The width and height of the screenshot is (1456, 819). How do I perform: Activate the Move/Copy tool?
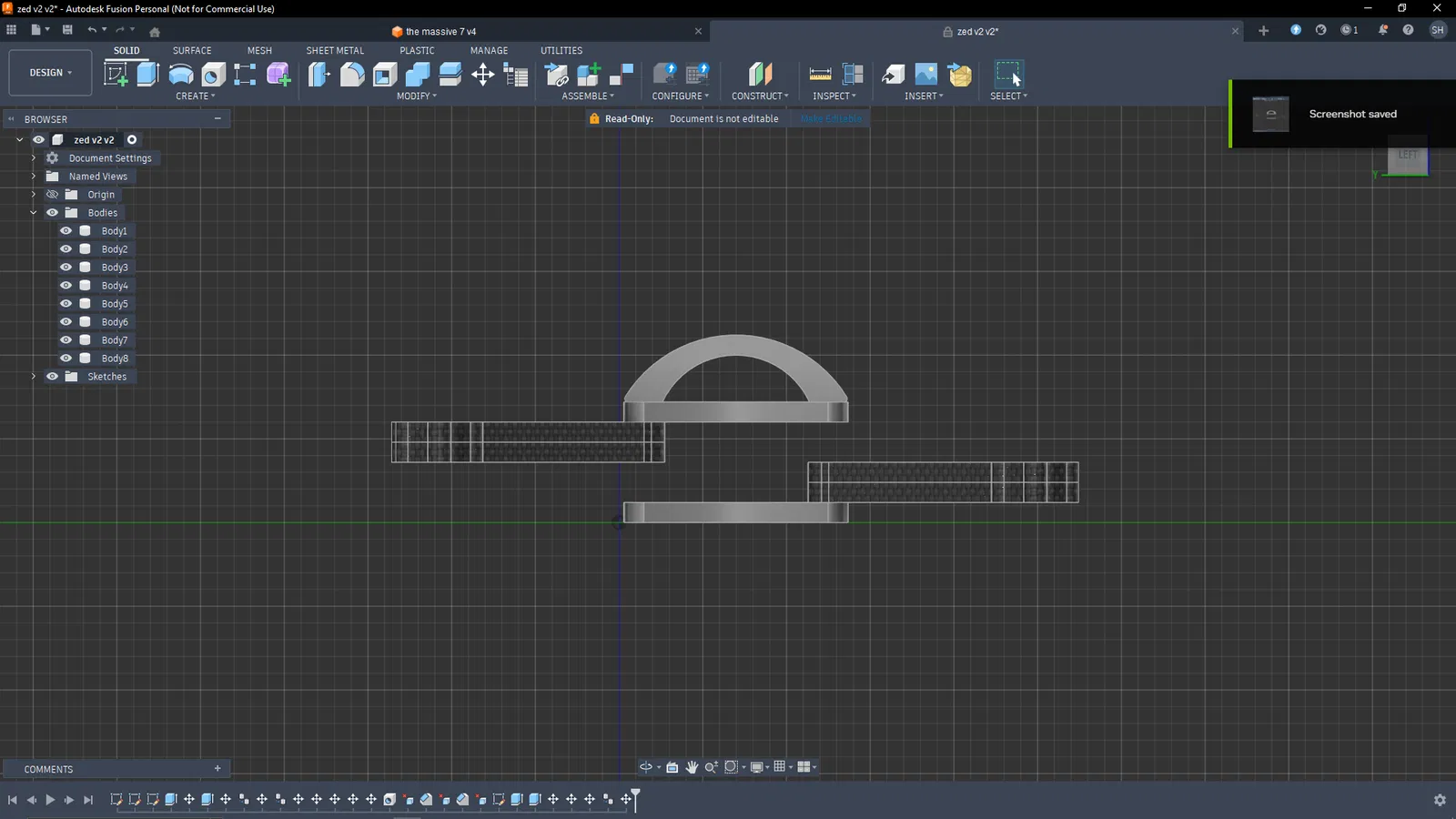[x=482, y=74]
